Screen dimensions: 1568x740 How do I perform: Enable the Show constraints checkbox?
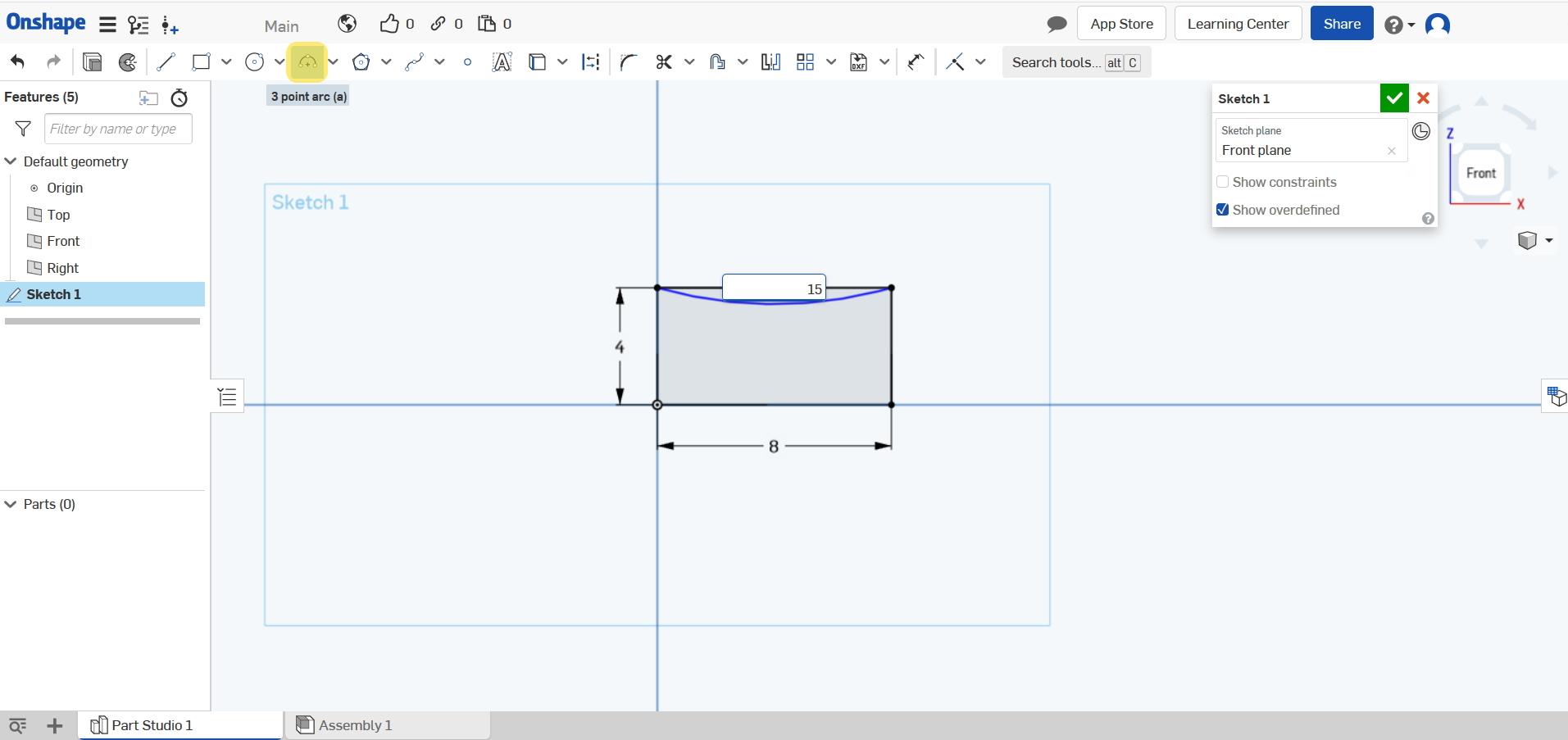pos(1223,182)
